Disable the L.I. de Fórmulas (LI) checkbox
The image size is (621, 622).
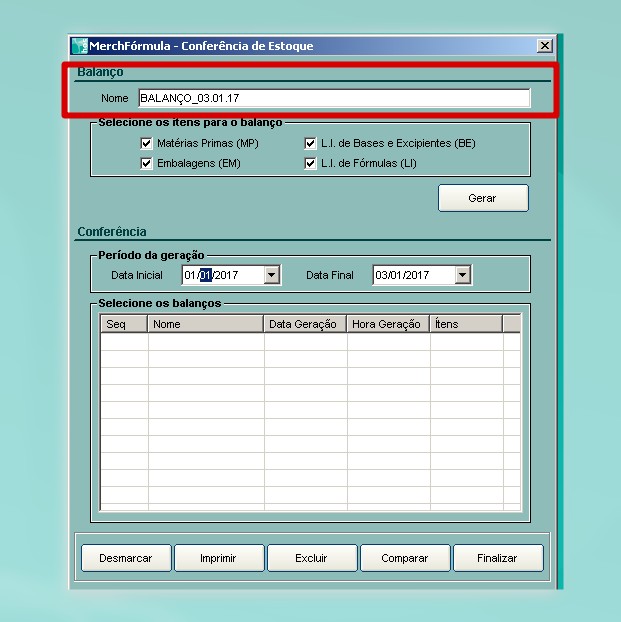point(310,163)
